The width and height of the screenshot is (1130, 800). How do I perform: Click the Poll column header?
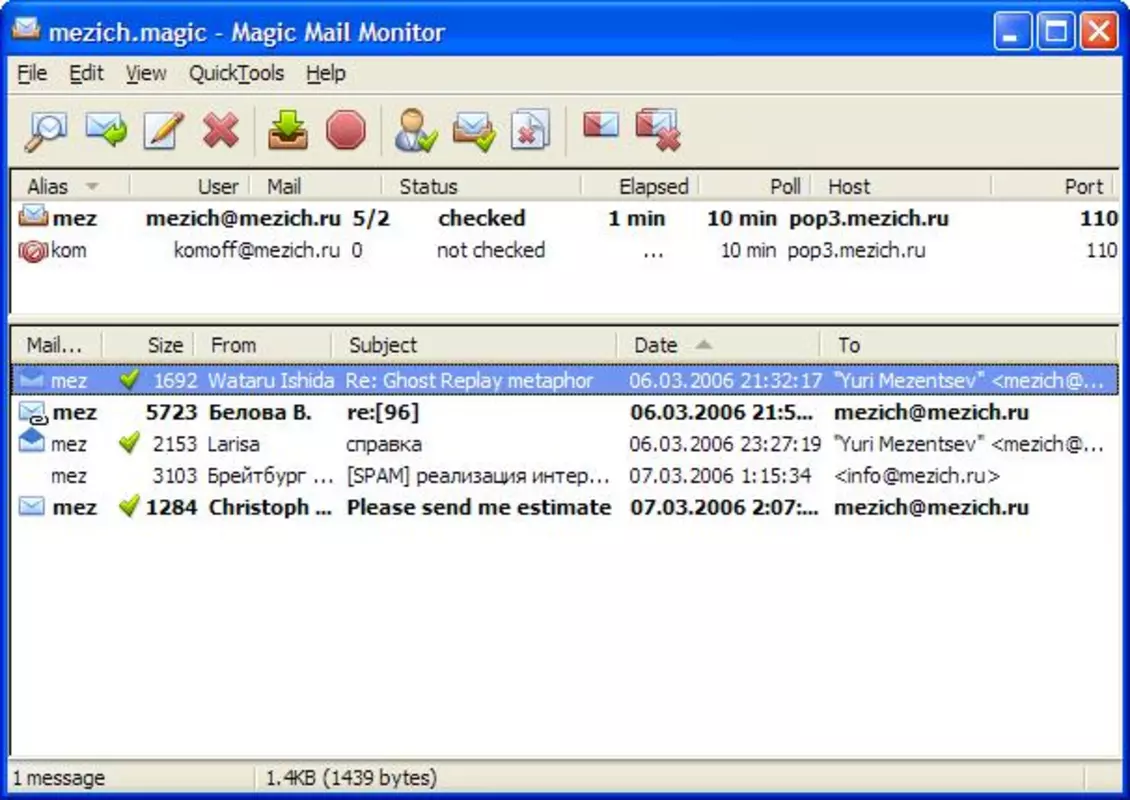point(755,187)
